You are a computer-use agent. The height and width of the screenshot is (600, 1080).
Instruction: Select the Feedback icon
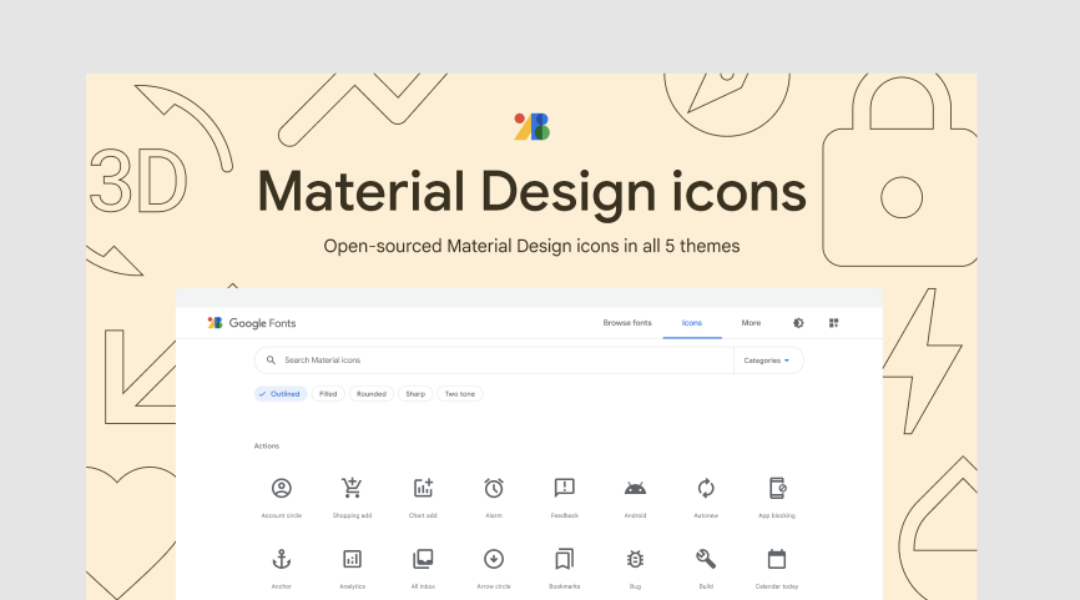564,488
